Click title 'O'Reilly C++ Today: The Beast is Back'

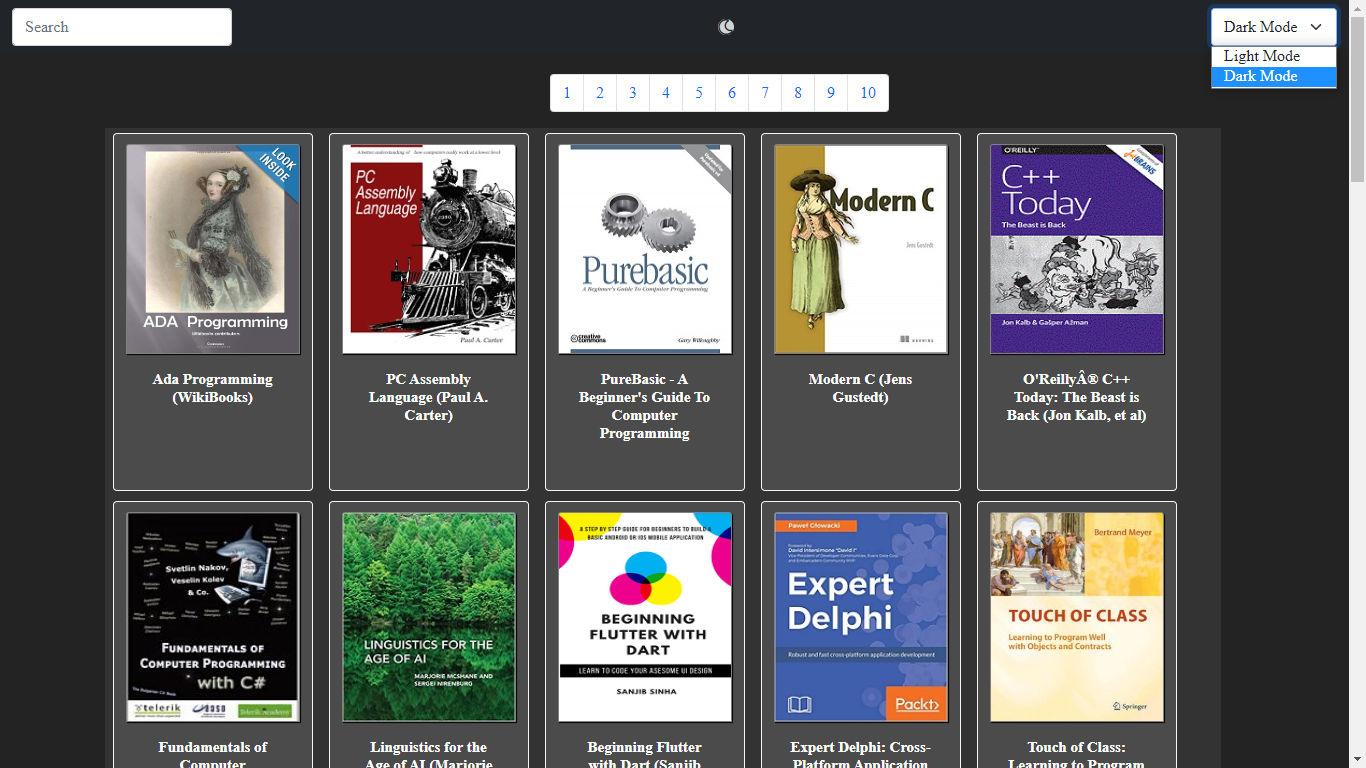[x=1077, y=397]
